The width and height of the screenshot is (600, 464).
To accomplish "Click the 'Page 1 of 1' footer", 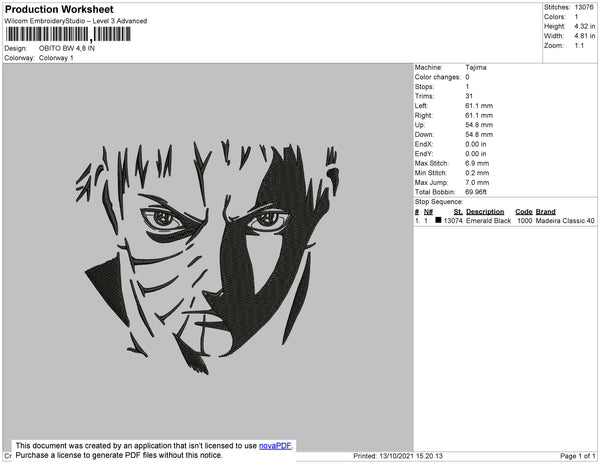I will coord(578,456).
